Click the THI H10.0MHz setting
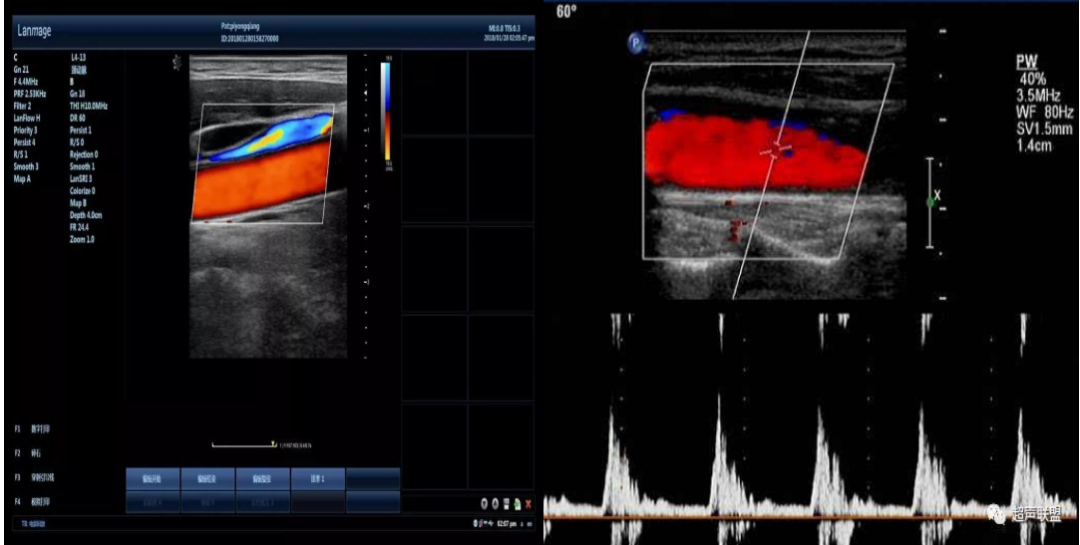The image size is (1080, 545). pos(89,106)
